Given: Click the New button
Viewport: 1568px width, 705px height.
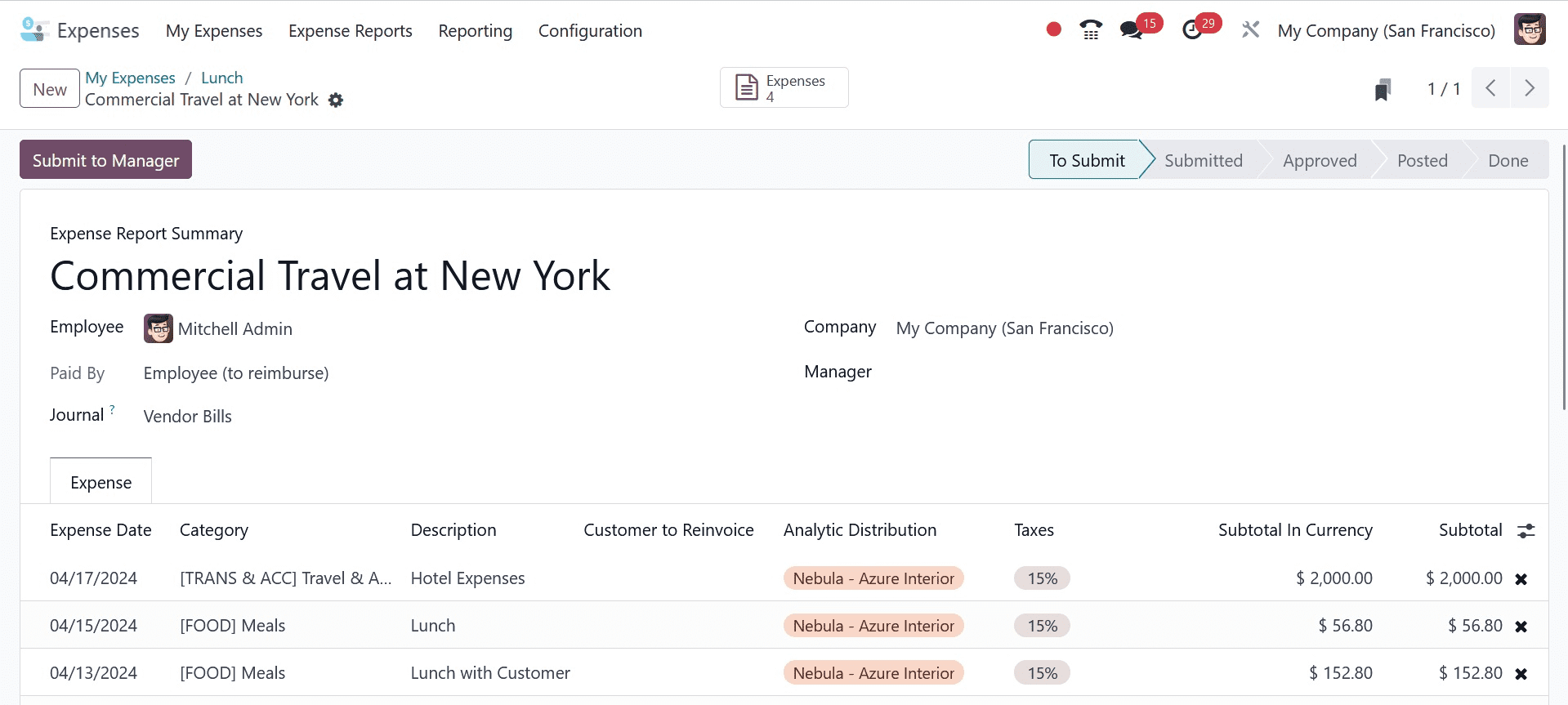Looking at the screenshot, I should click(50, 88).
